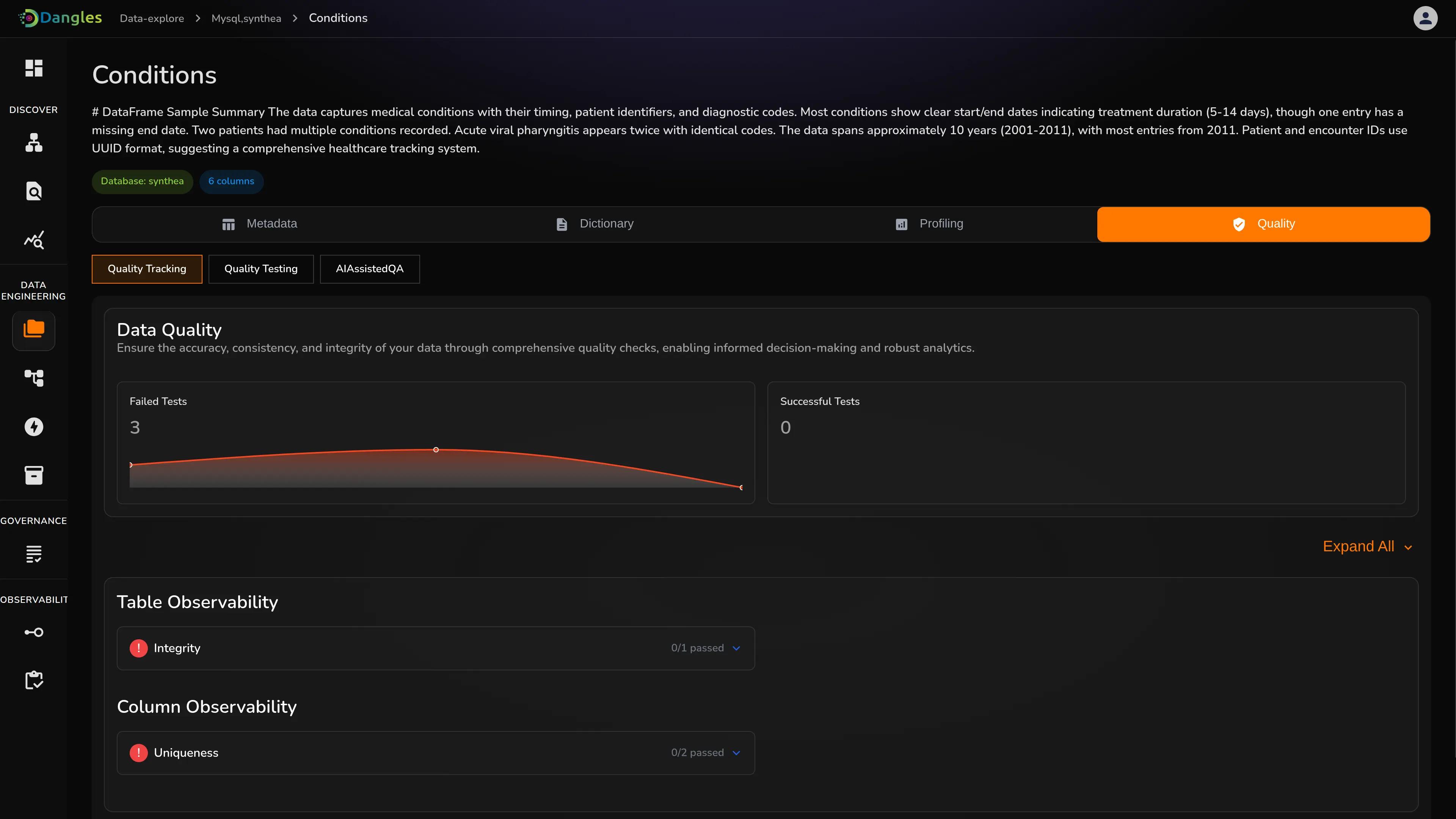Open the document search icon in sidebar
1456x819 pixels.
tap(33, 191)
